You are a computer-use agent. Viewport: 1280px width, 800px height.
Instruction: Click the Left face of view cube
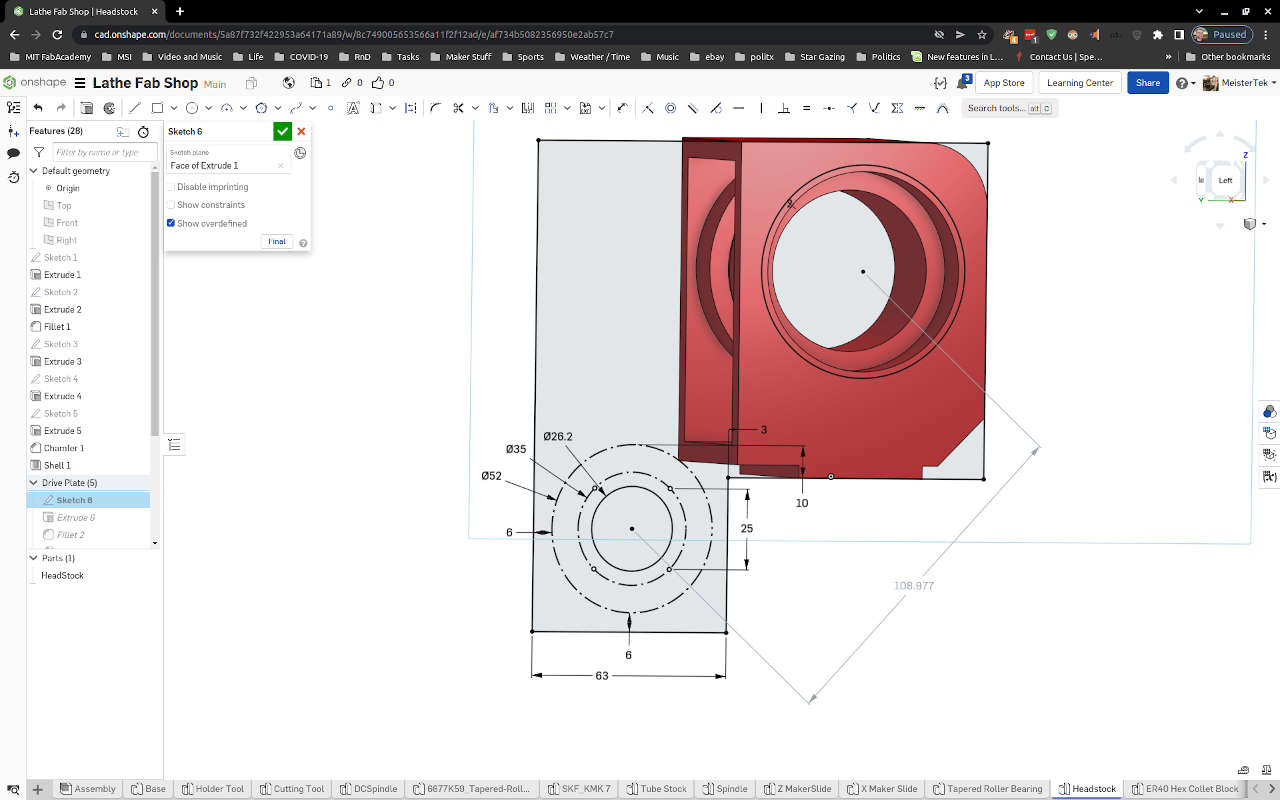tap(1225, 180)
